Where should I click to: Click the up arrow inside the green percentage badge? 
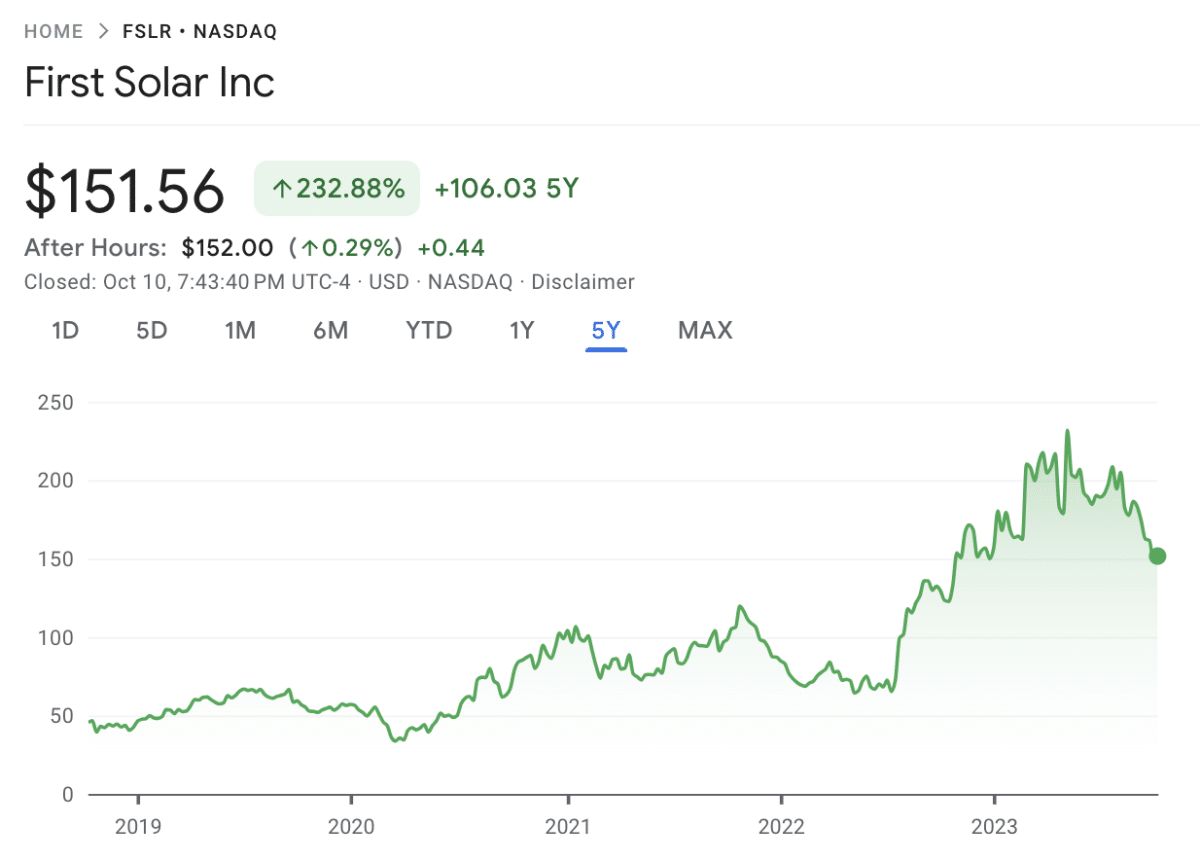click(283, 188)
